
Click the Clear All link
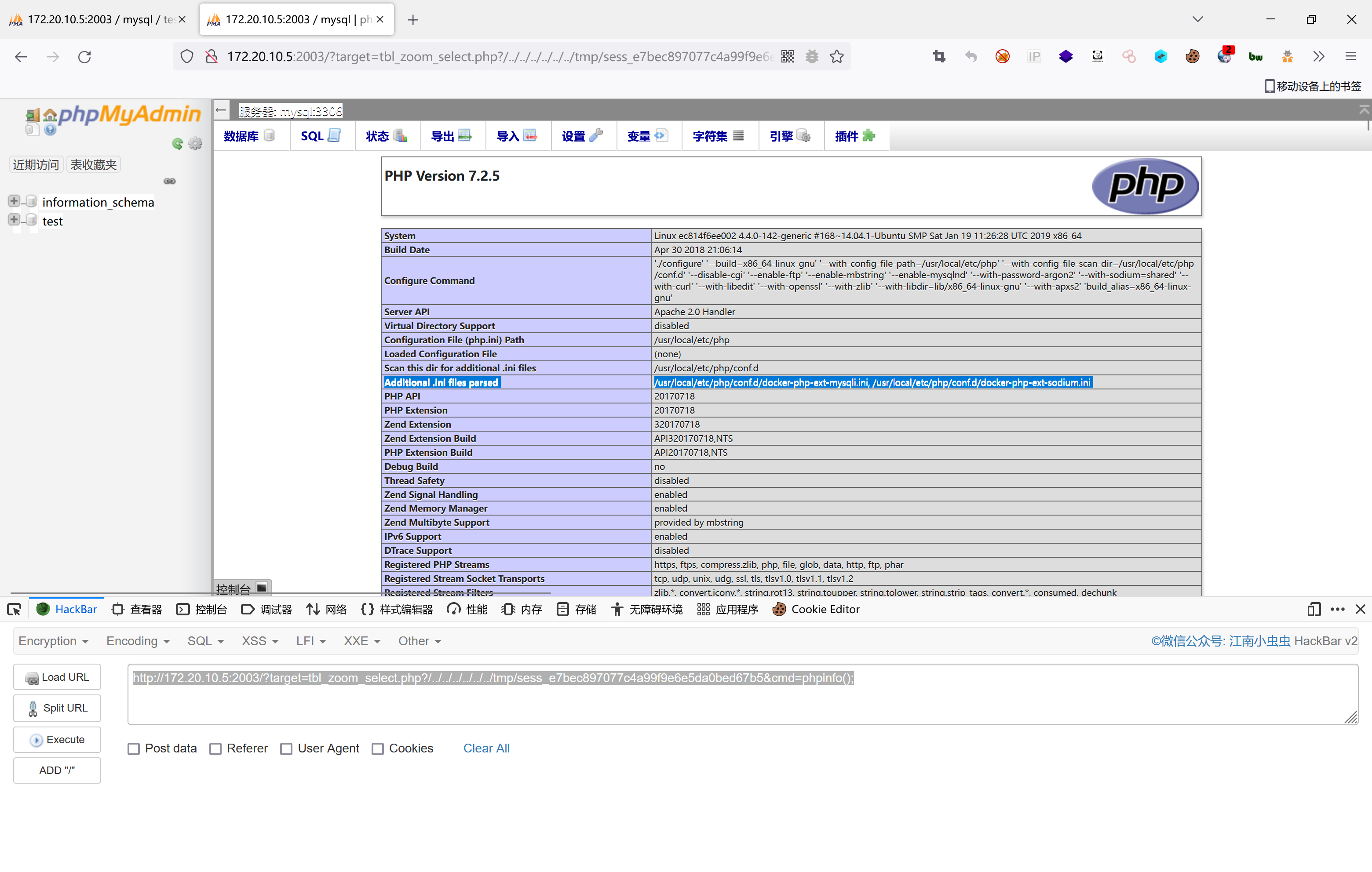(486, 748)
